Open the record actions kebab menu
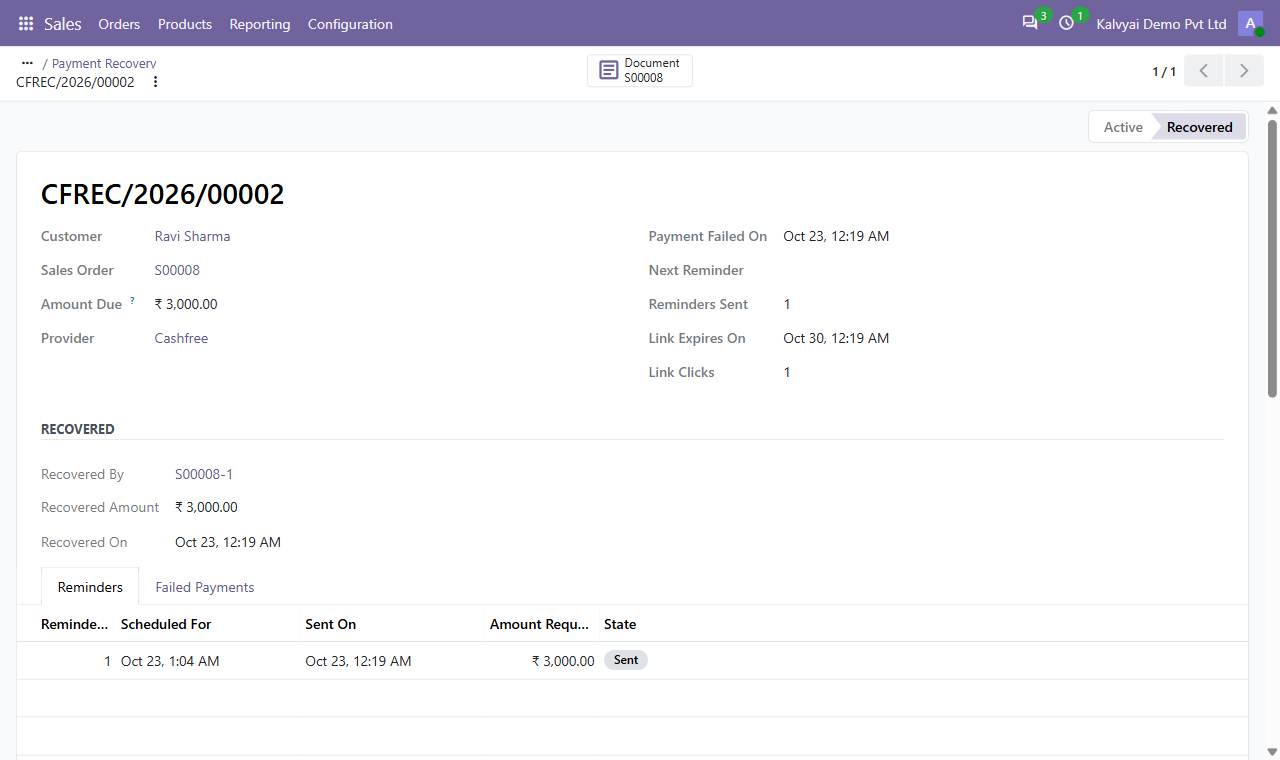This screenshot has width=1280, height=760. (155, 82)
